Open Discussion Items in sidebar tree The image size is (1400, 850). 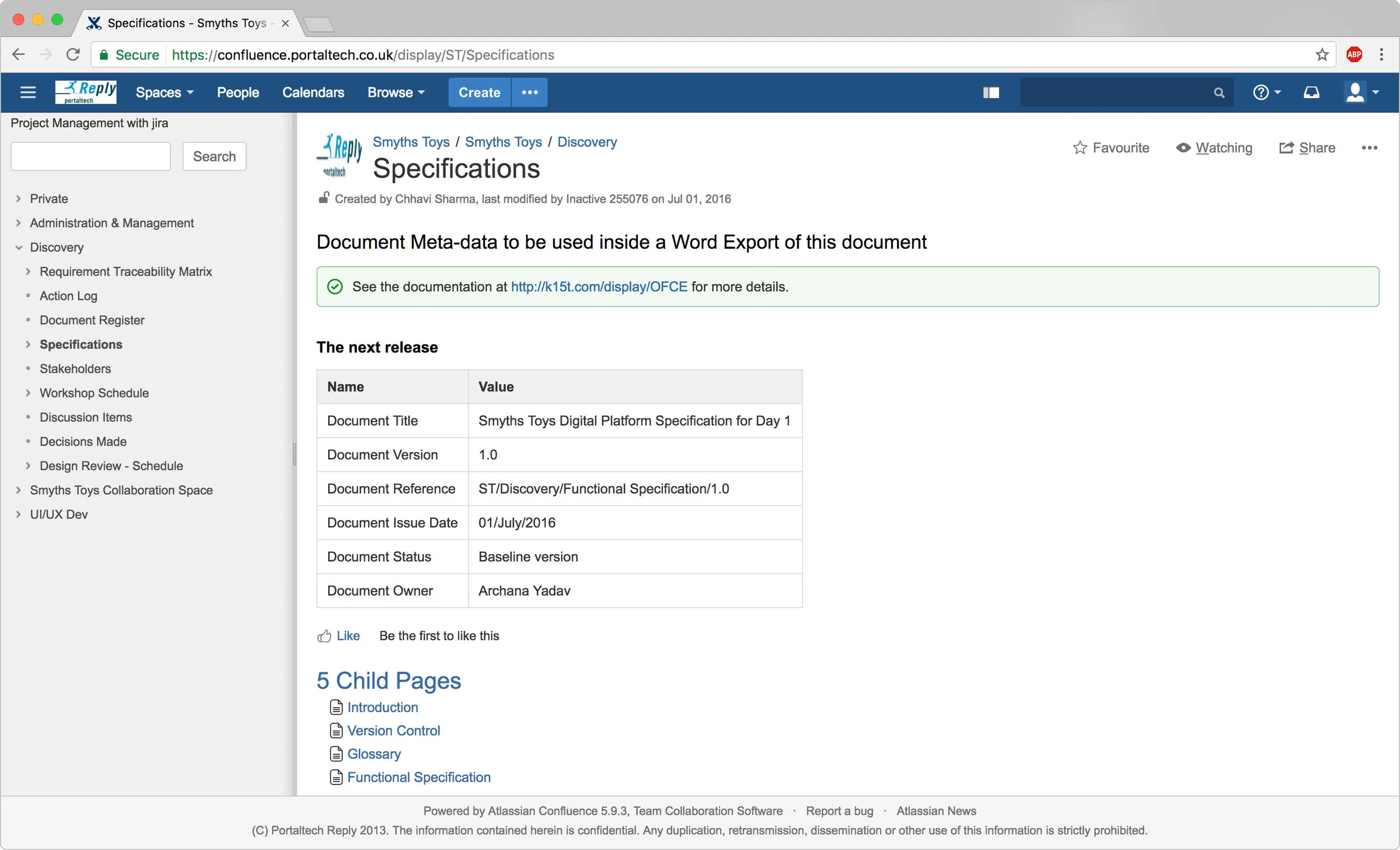(86, 417)
